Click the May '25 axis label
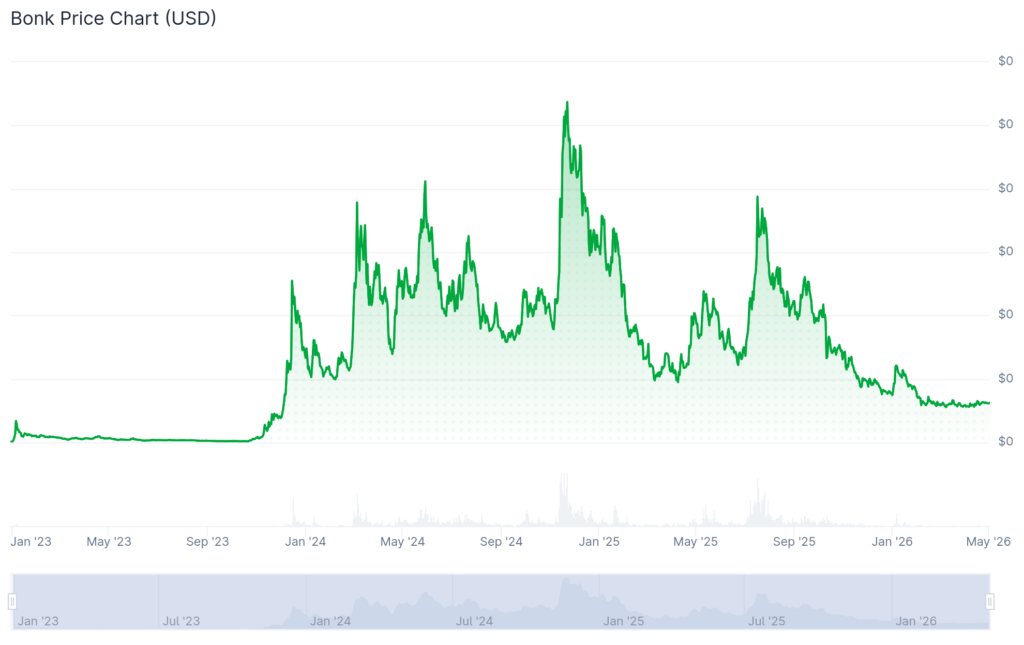The image size is (1024, 645). [x=696, y=542]
